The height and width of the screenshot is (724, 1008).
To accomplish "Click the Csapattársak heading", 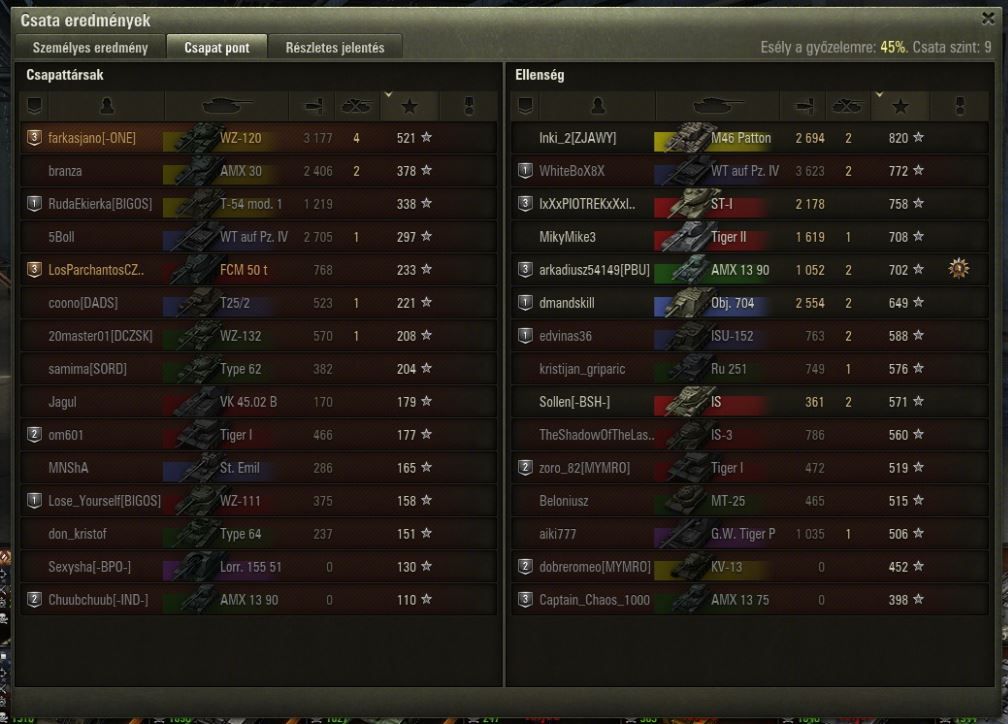I will [x=64, y=75].
